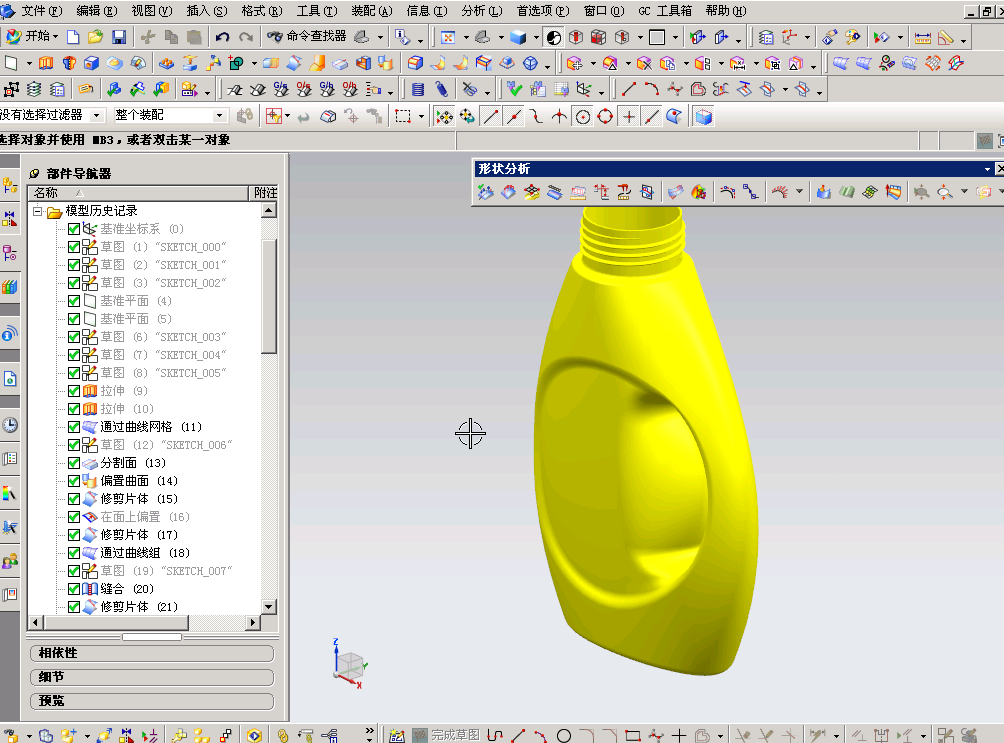Enable the arc center snap point icon
The height and width of the screenshot is (743, 1004).
click(583, 117)
